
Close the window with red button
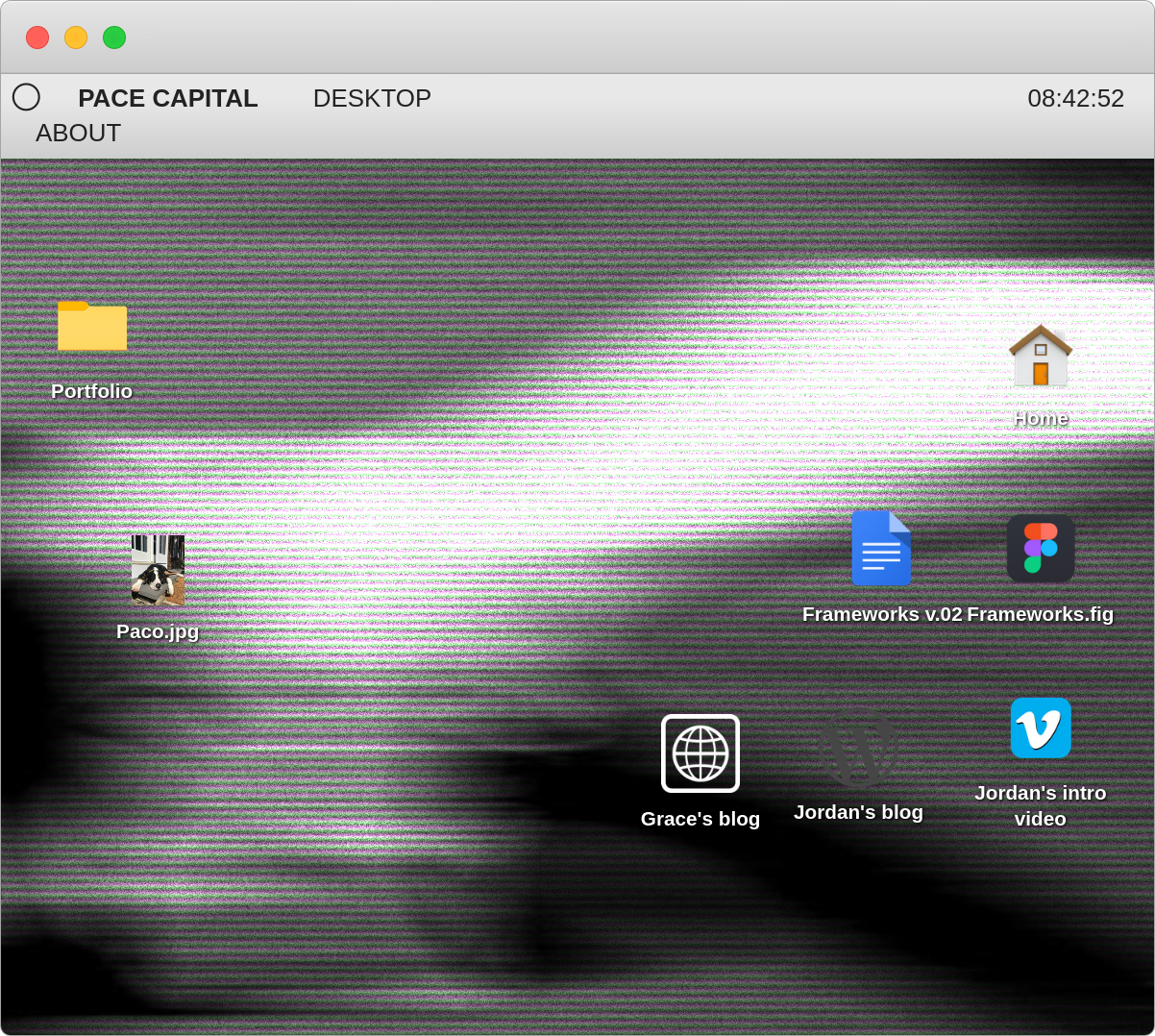tap(37, 37)
